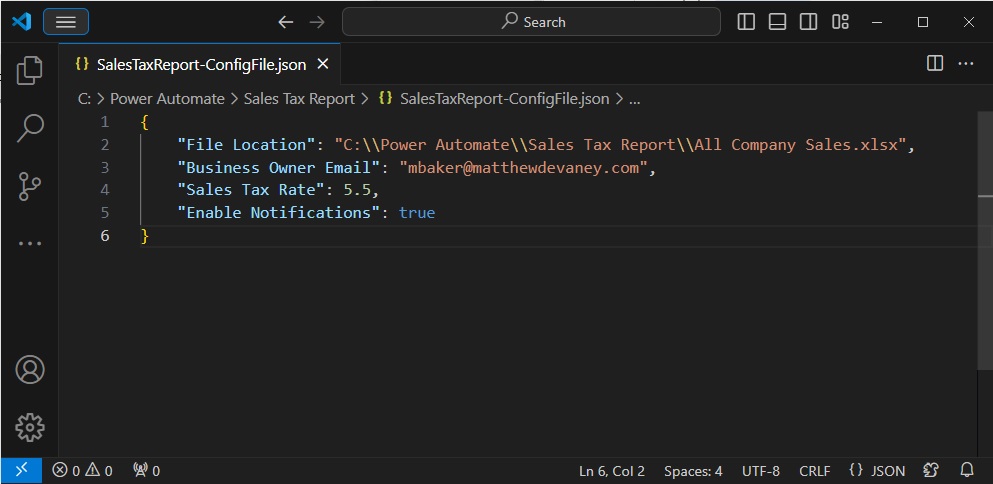Click the C: breadcrumb
Image resolution: width=993 pixels, height=484 pixels.
click(84, 99)
